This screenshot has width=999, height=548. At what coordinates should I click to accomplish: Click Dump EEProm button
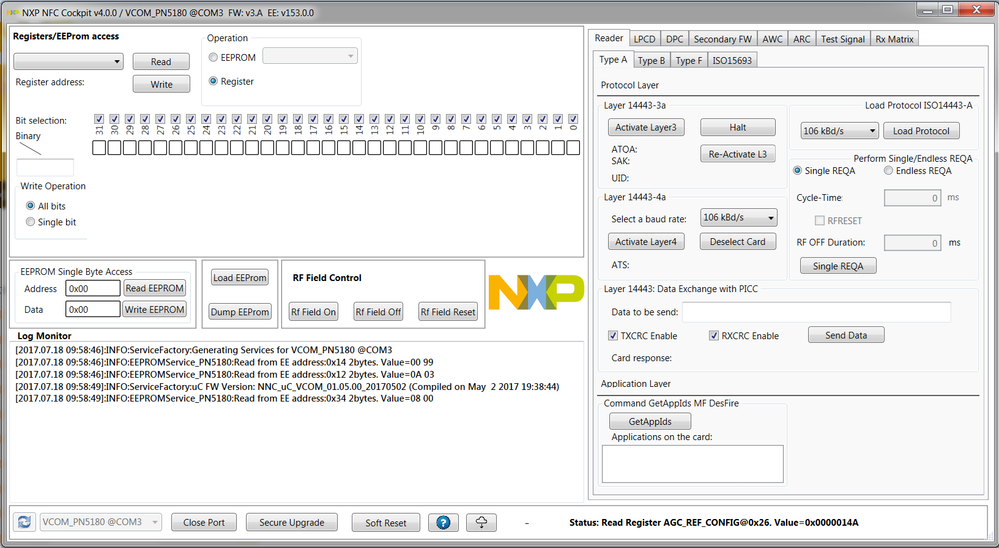click(x=240, y=312)
